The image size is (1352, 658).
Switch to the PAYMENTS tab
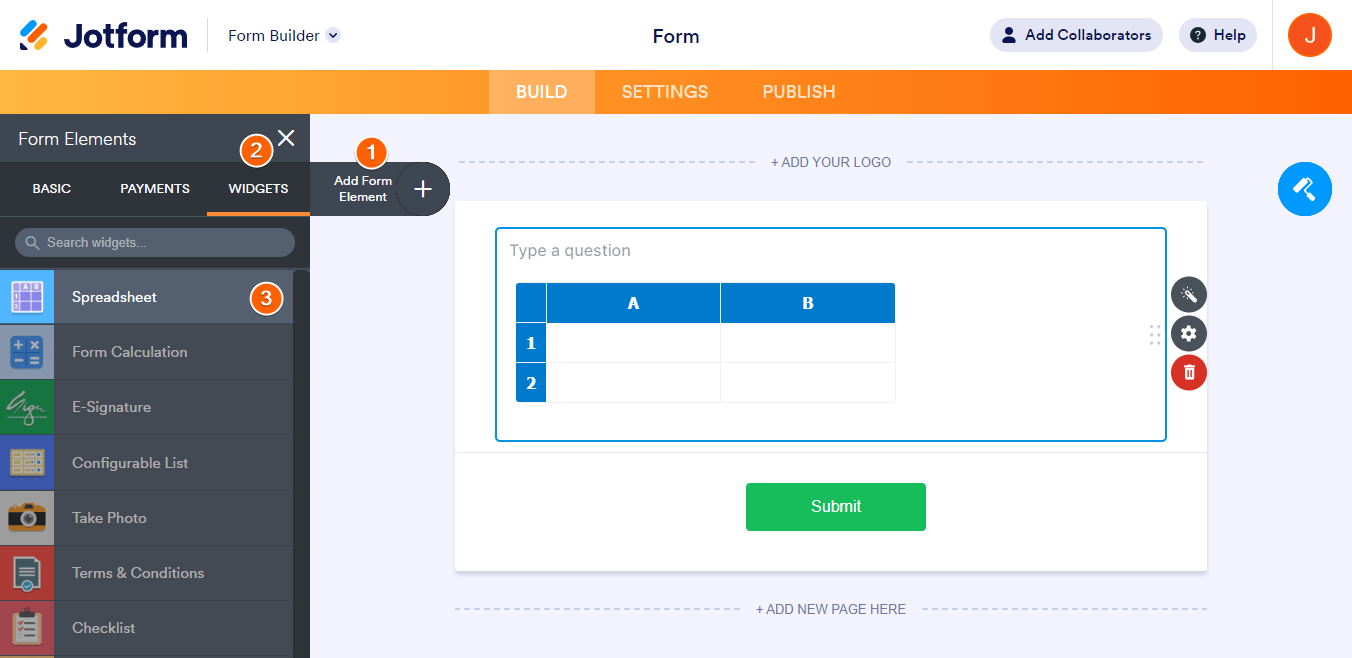(x=155, y=188)
